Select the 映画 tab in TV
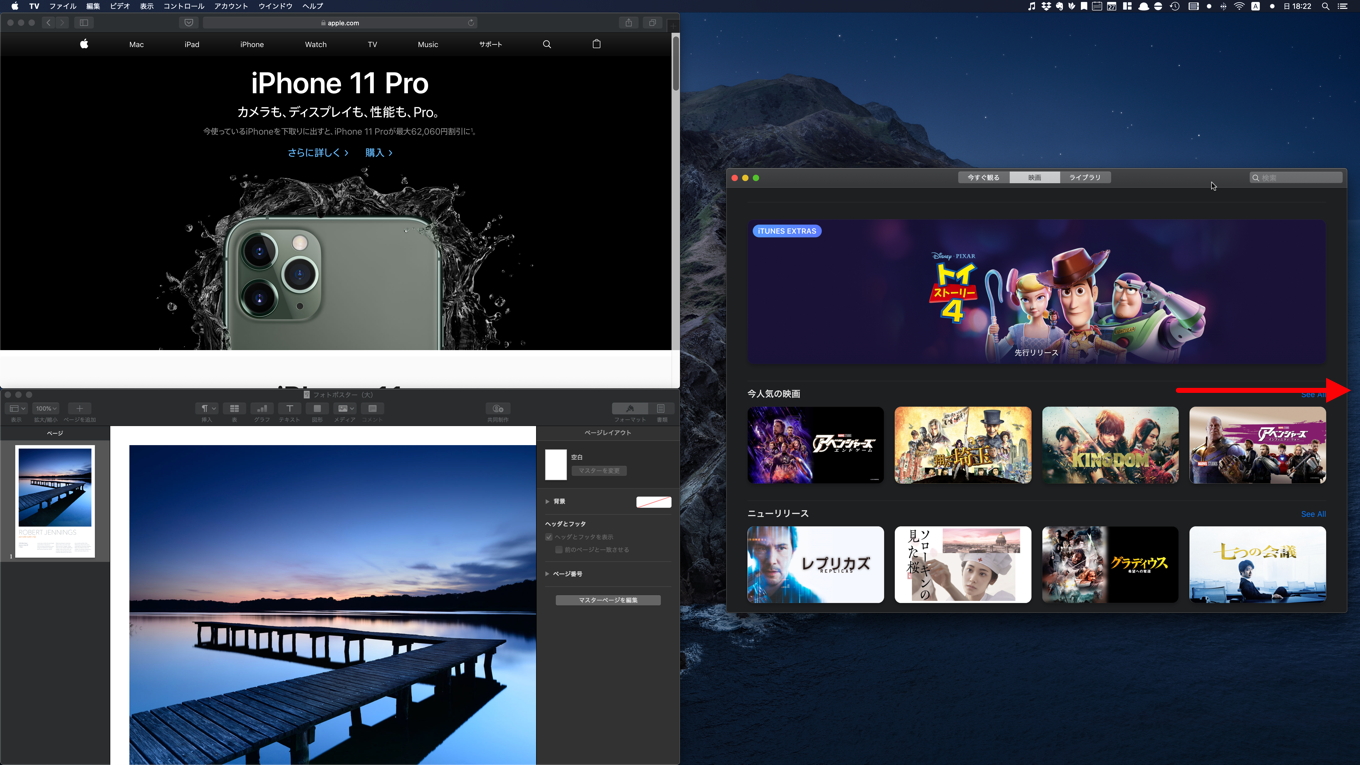The height and width of the screenshot is (765, 1360). (x=1034, y=177)
